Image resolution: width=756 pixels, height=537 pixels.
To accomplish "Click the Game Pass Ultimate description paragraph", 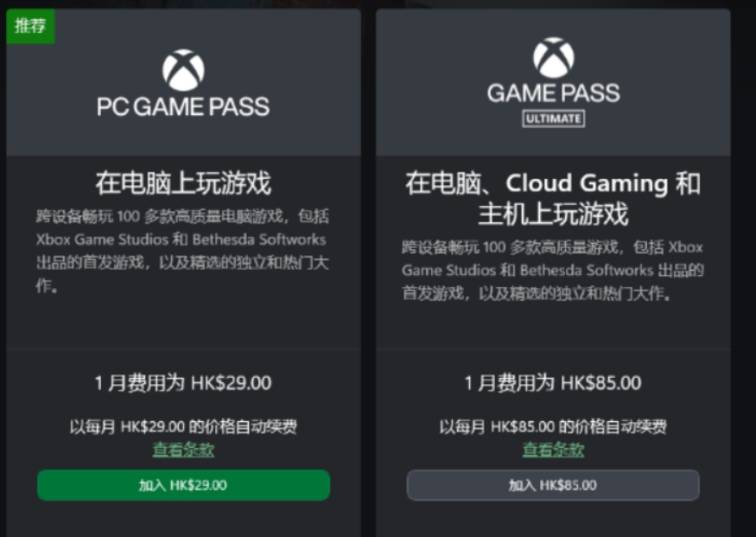I will click(553, 270).
